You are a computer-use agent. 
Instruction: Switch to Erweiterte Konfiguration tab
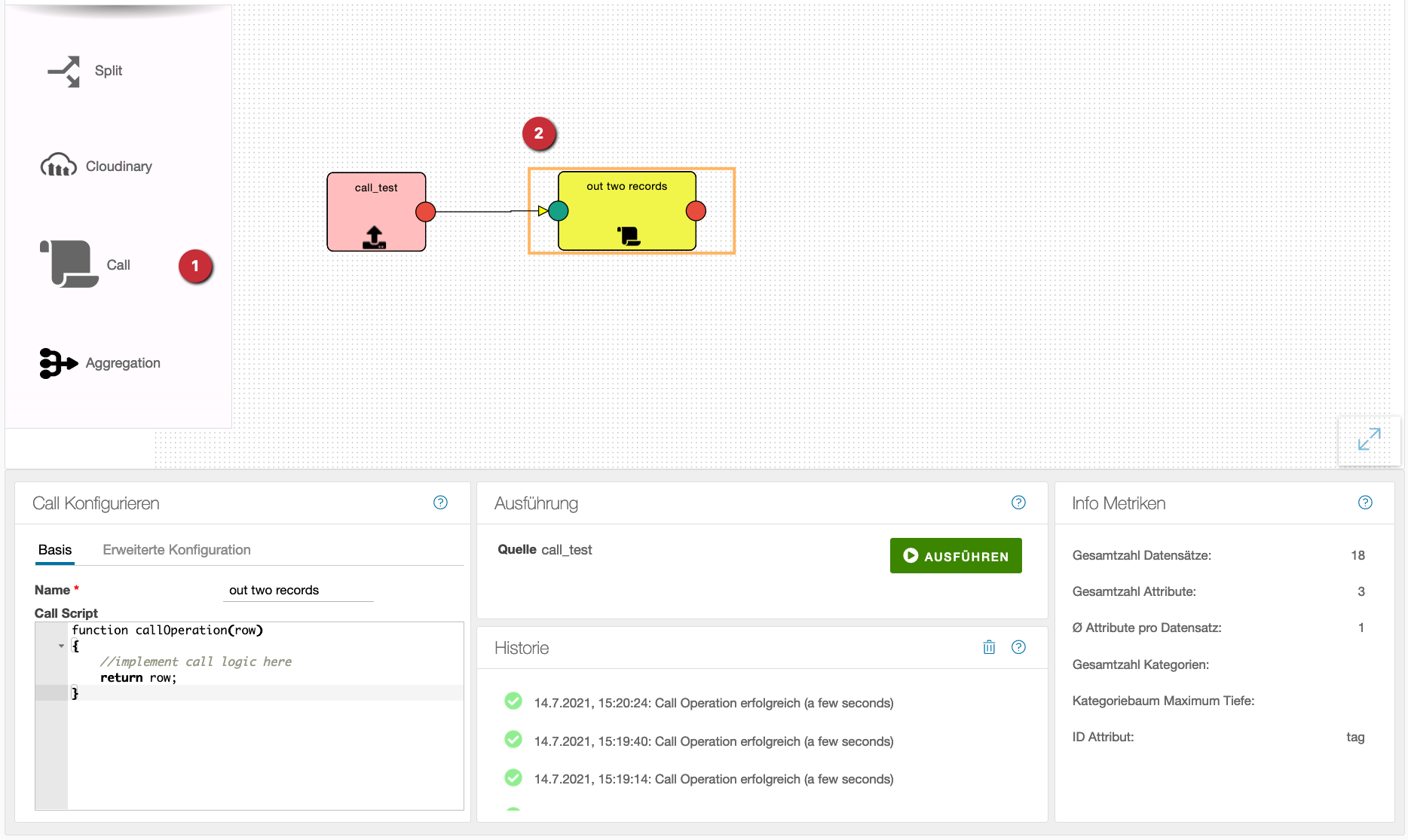coord(176,550)
